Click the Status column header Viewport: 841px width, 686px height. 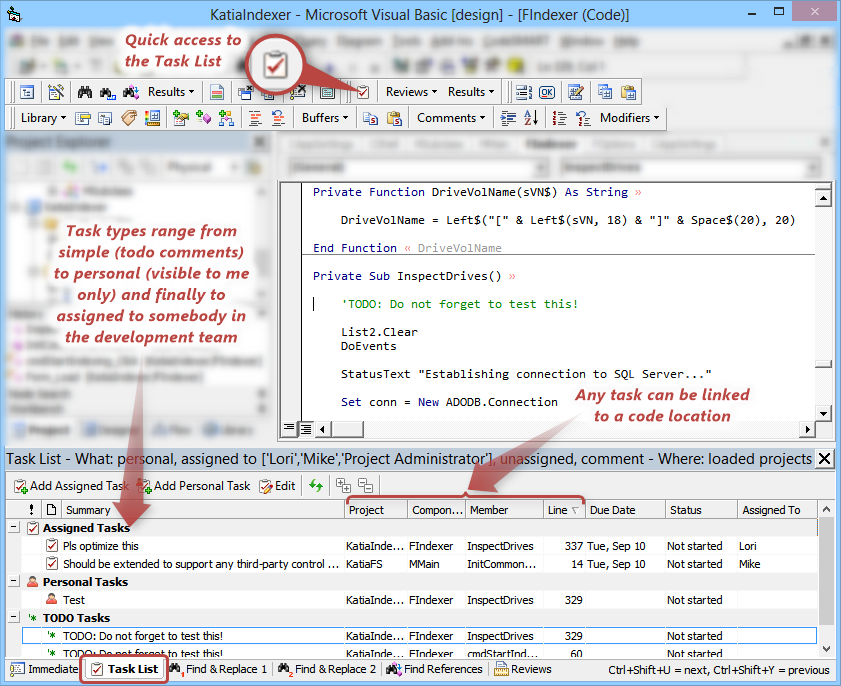click(x=701, y=510)
